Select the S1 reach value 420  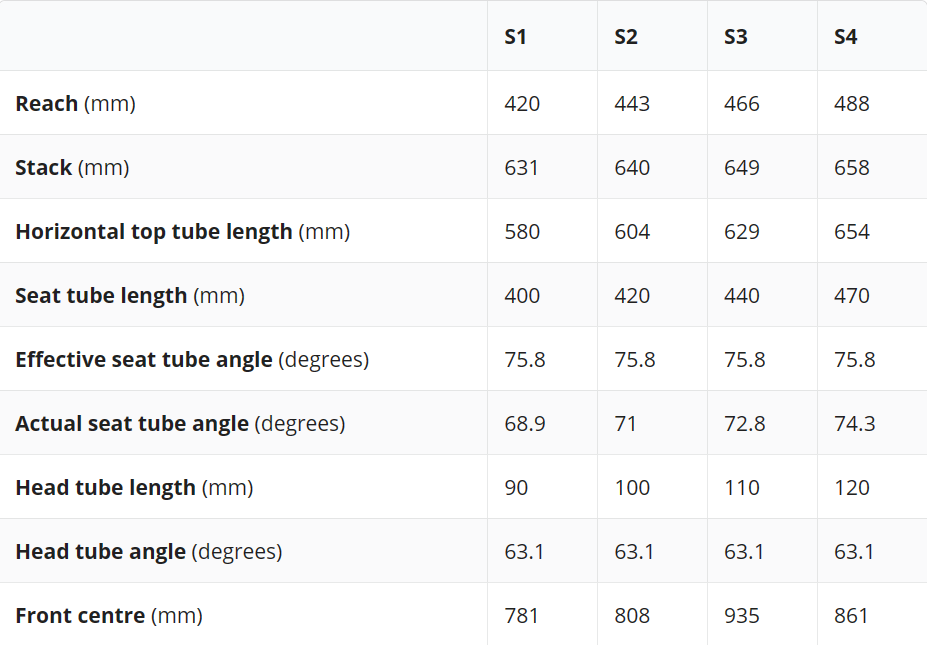click(522, 104)
